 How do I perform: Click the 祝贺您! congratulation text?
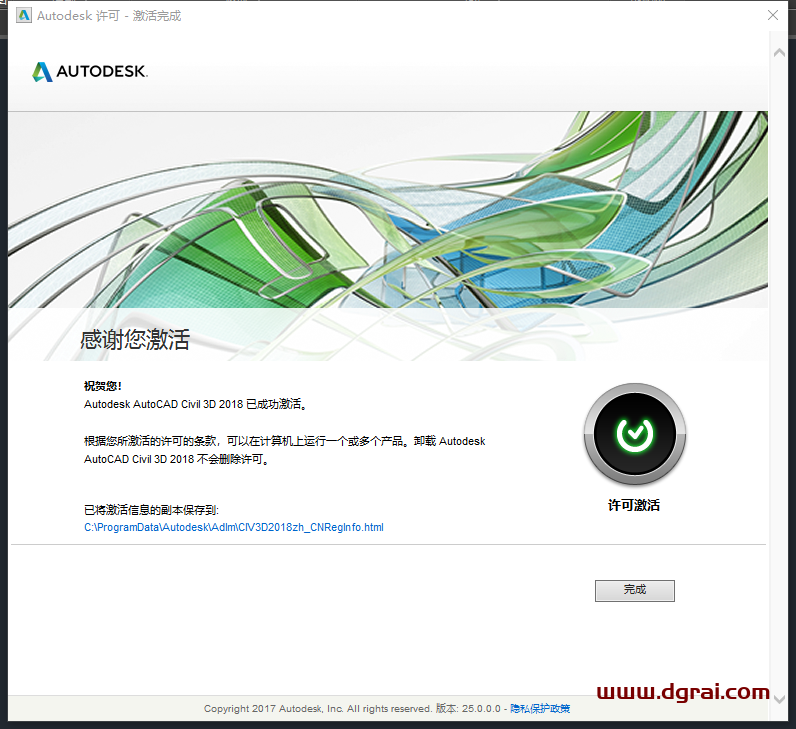click(102, 386)
